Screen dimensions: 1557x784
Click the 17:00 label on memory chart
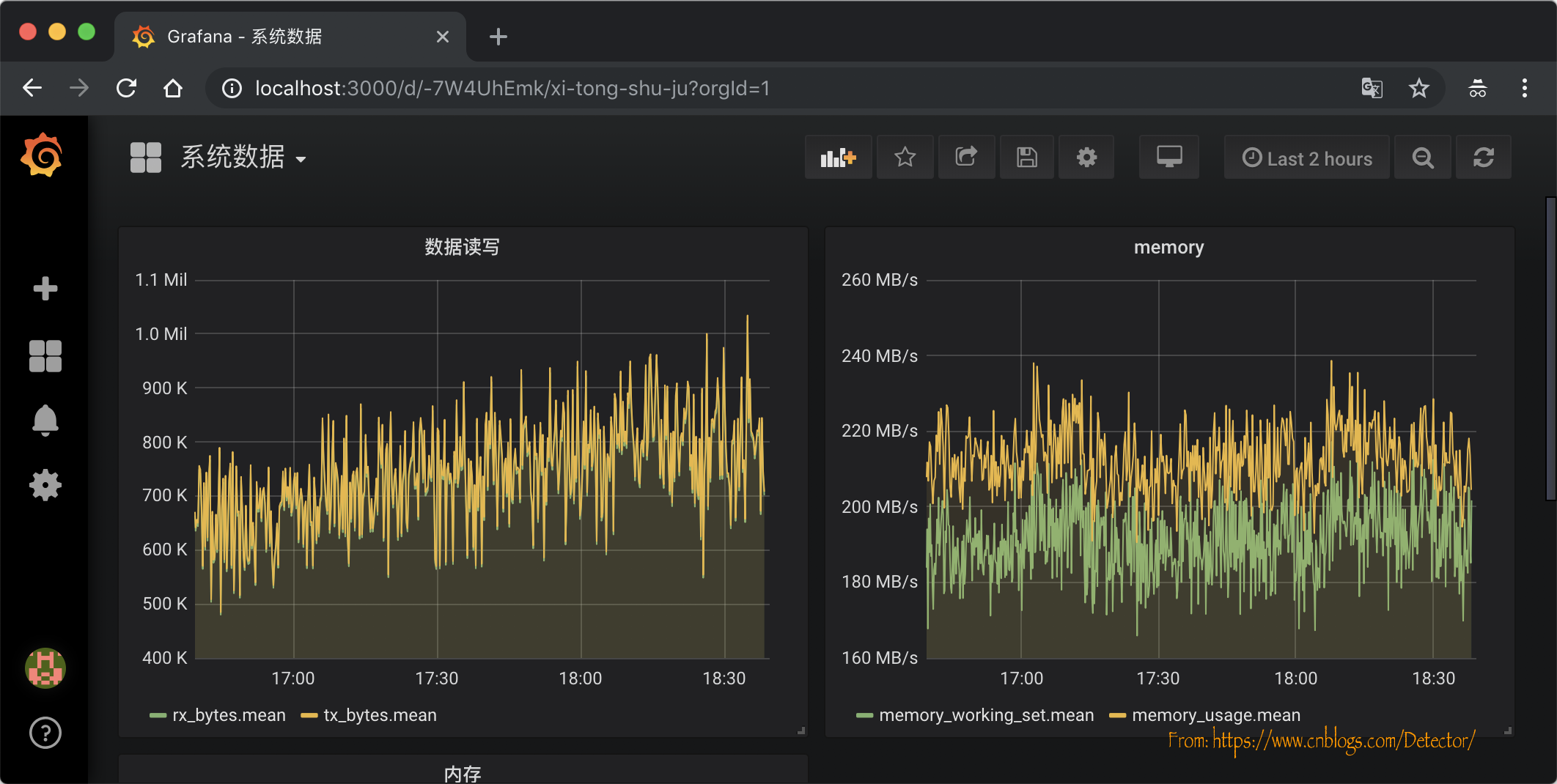(1021, 678)
